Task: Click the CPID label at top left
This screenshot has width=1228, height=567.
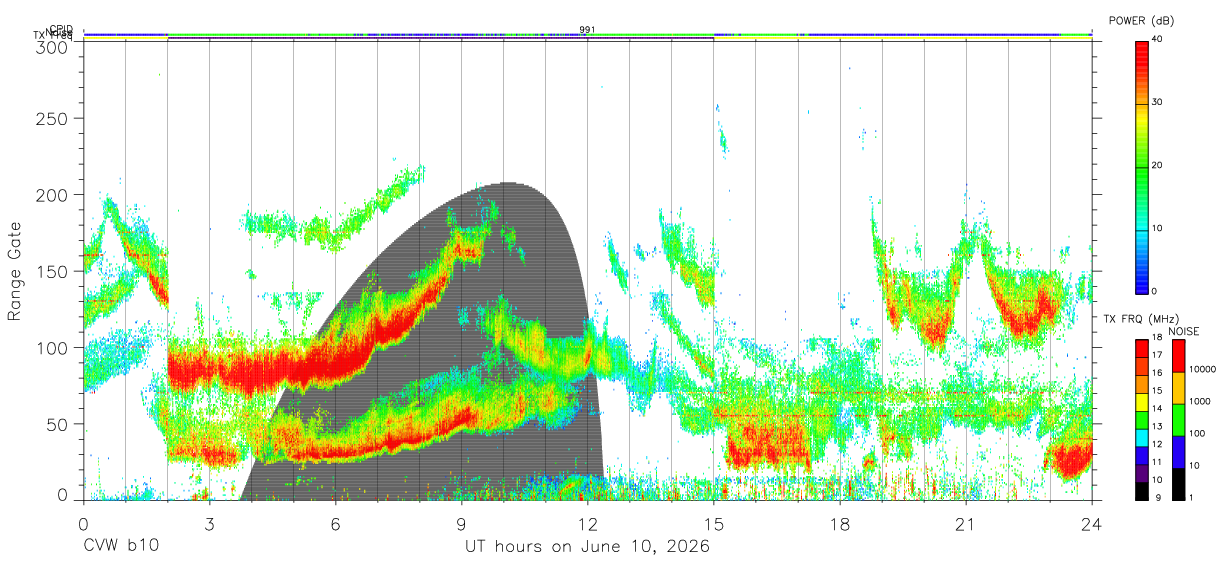Action: coord(61,29)
